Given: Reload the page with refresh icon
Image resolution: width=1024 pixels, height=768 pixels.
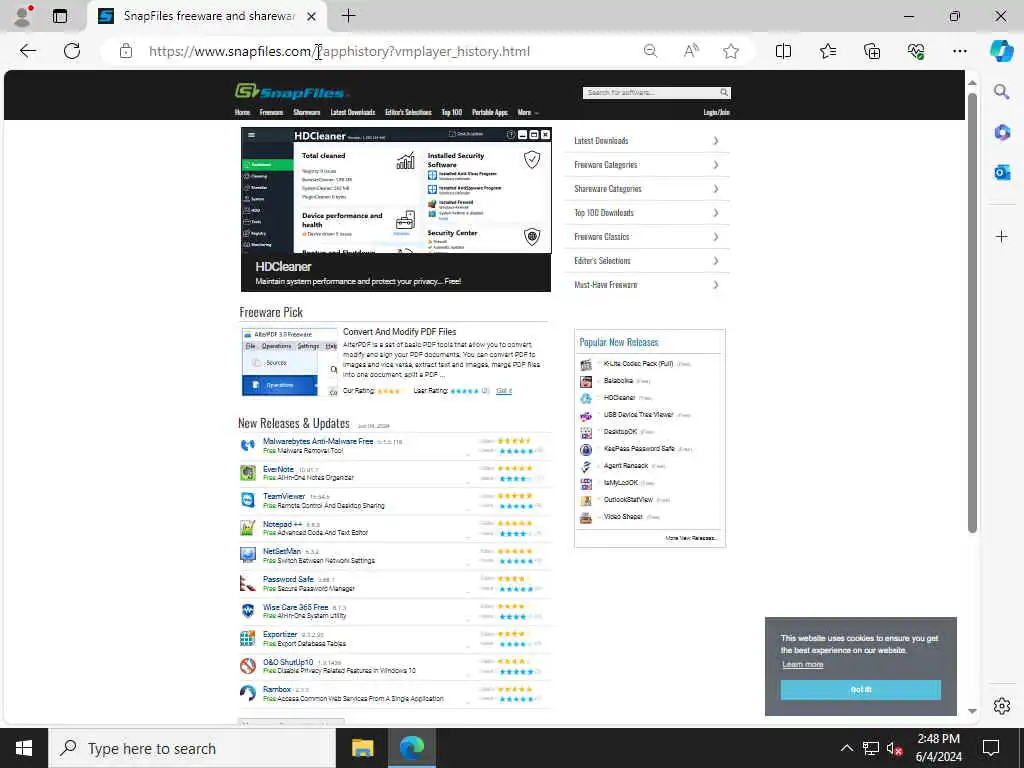Looking at the screenshot, I should pyautogui.click(x=72, y=51).
